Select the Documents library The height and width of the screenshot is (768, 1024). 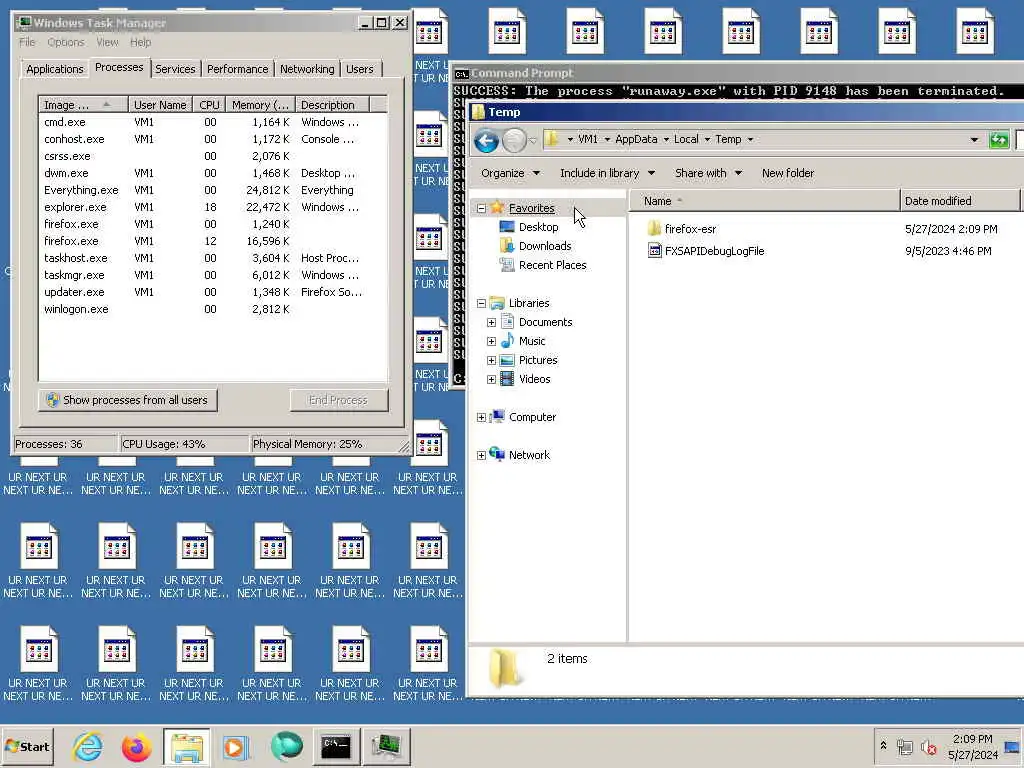click(x=545, y=322)
